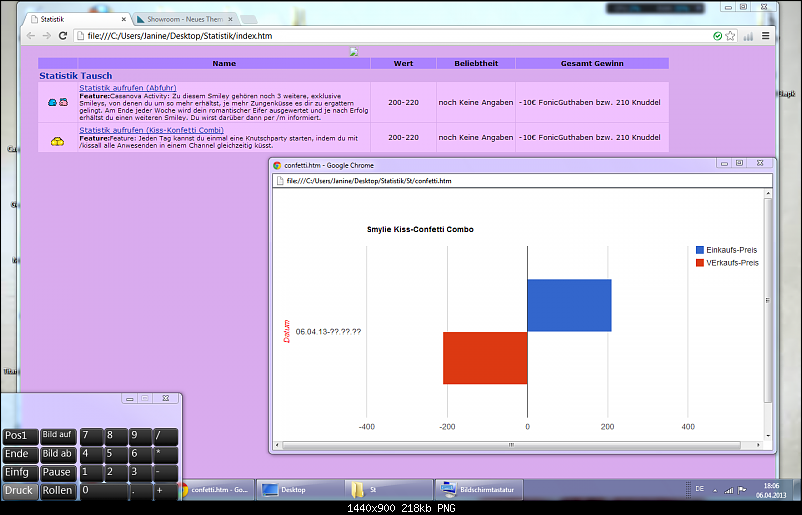Click the Chrome icon in the confetti.htm title bar

click(x=278, y=166)
